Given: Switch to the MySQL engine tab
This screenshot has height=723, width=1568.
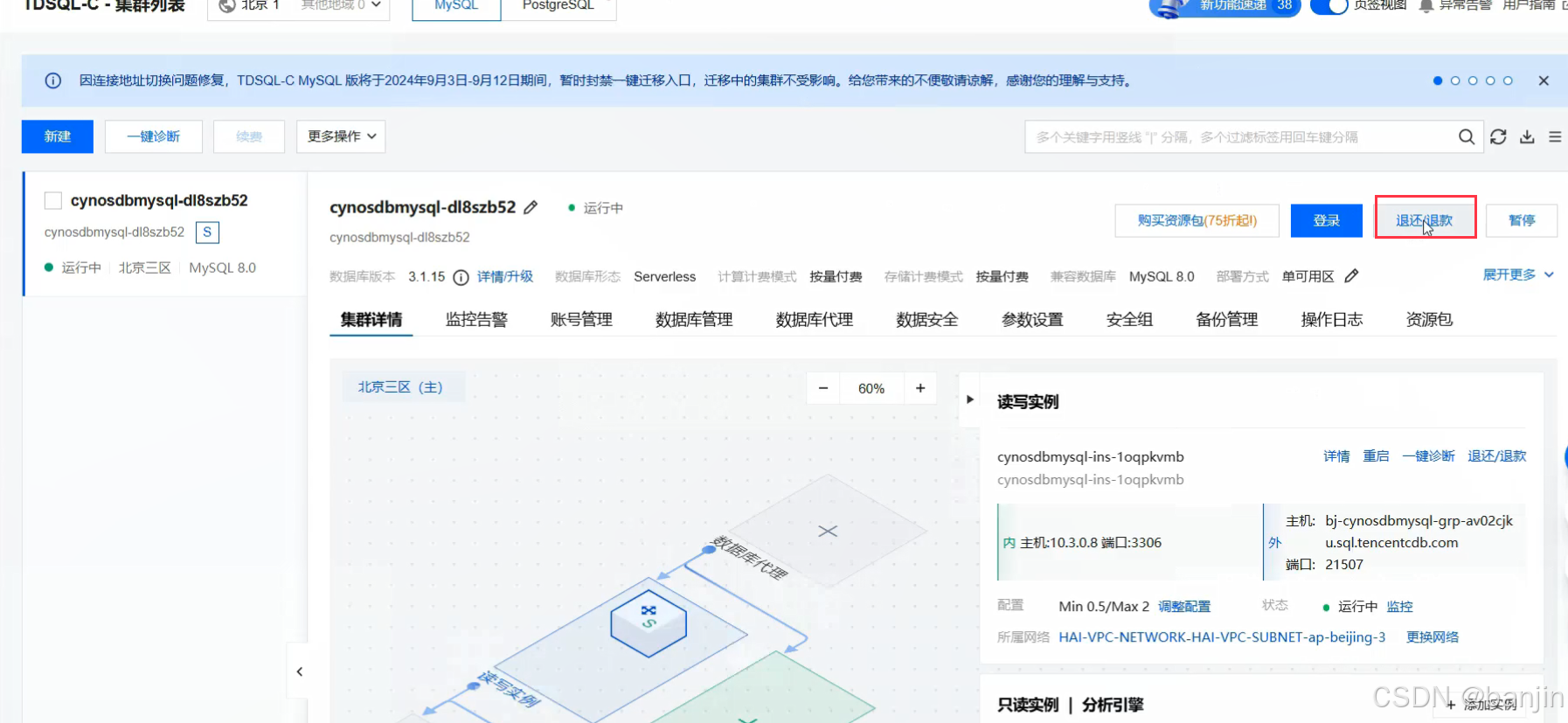Looking at the screenshot, I should click(x=456, y=6).
